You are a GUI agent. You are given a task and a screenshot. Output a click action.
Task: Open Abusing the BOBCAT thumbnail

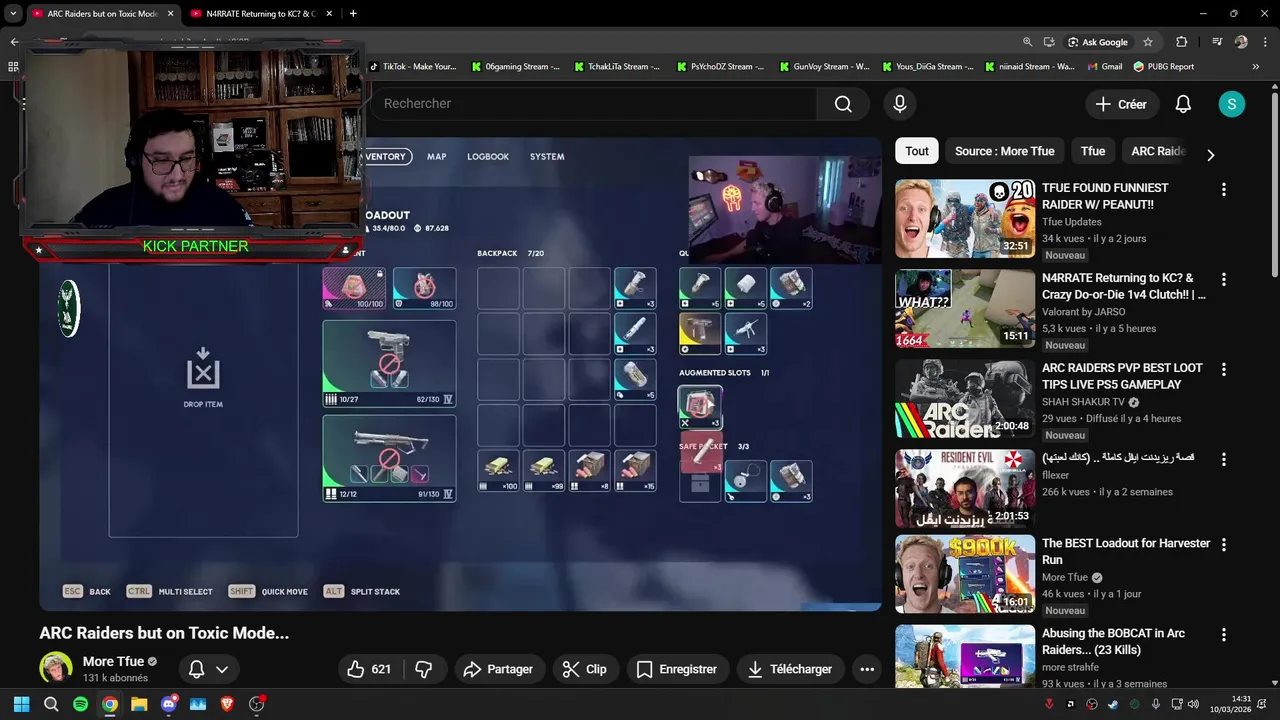click(965, 656)
